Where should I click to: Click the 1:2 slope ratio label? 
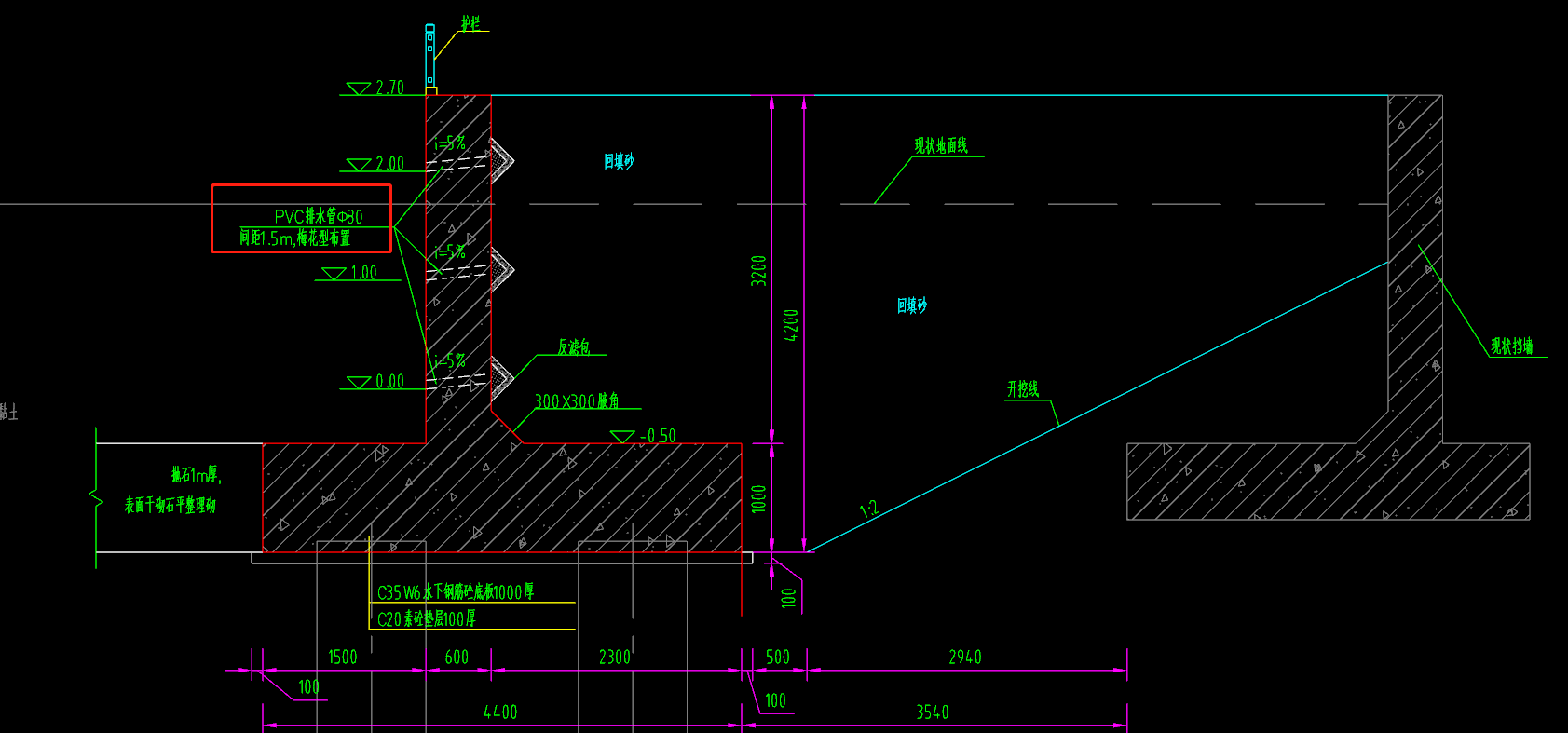pyautogui.click(x=868, y=509)
